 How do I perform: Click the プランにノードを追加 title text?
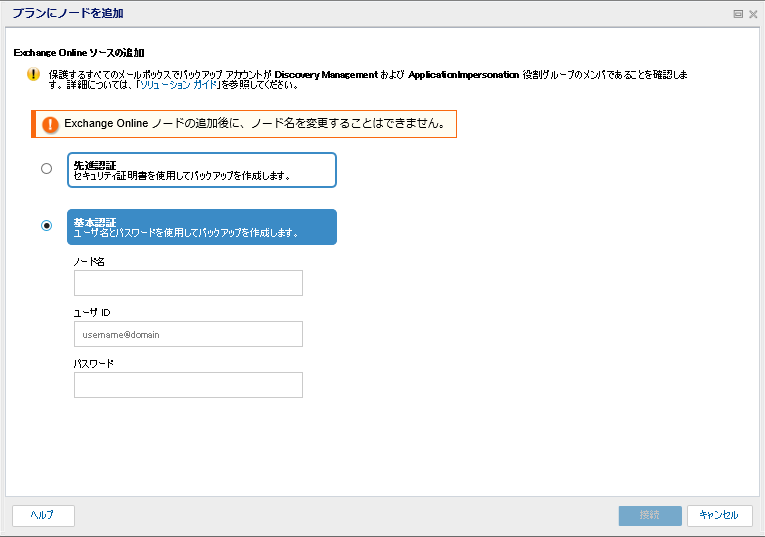pyautogui.click(x=68, y=13)
